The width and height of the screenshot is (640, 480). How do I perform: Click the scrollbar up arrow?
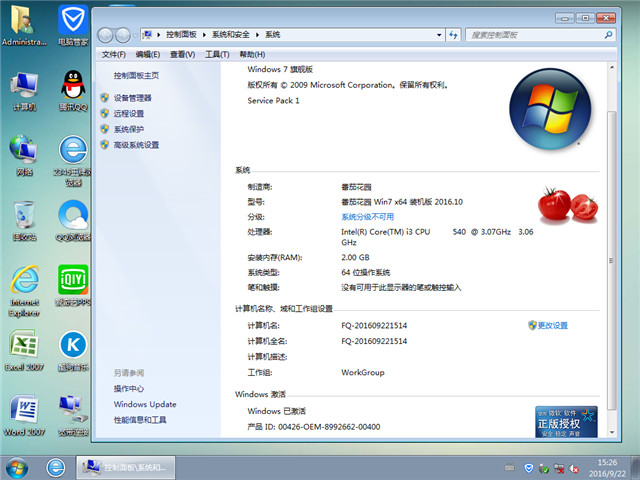click(x=611, y=67)
